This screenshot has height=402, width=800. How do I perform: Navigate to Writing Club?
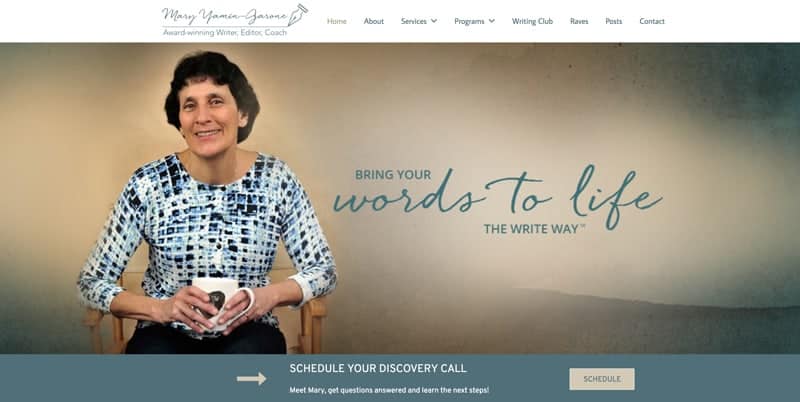click(x=532, y=21)
